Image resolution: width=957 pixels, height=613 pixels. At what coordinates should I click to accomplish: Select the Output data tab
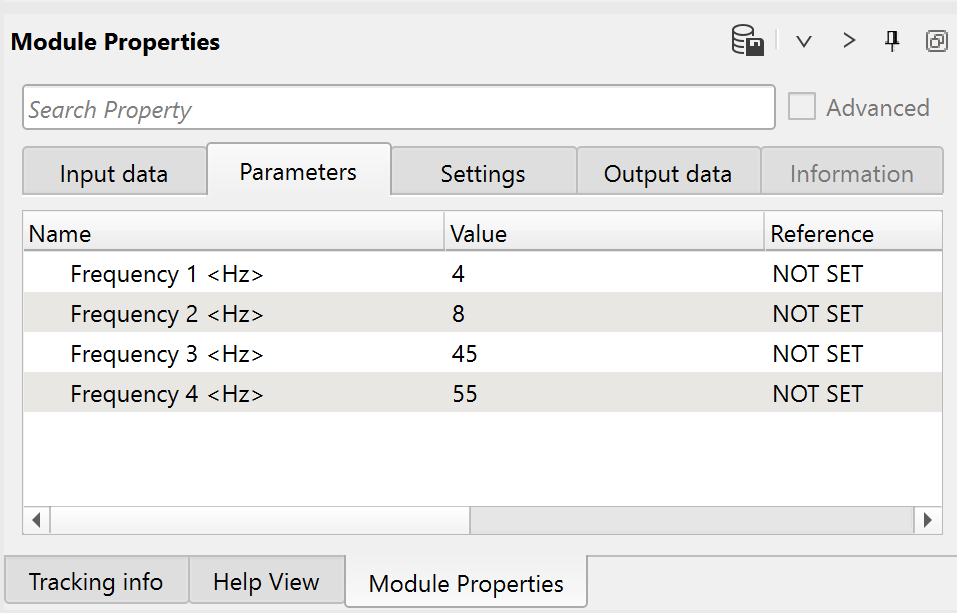click(x=668, y=173)
